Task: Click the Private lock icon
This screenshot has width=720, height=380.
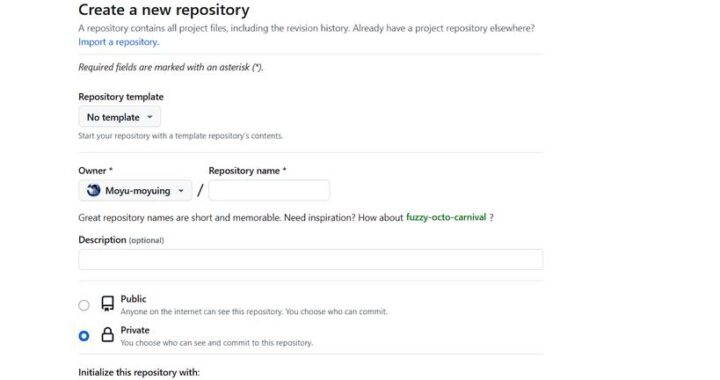Action: click(107, 335)
